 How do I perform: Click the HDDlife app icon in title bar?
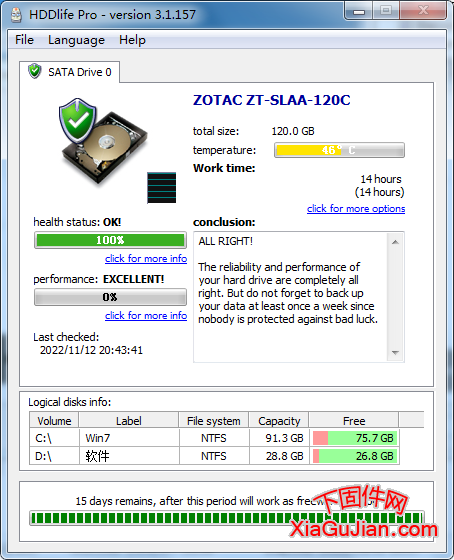16,15
